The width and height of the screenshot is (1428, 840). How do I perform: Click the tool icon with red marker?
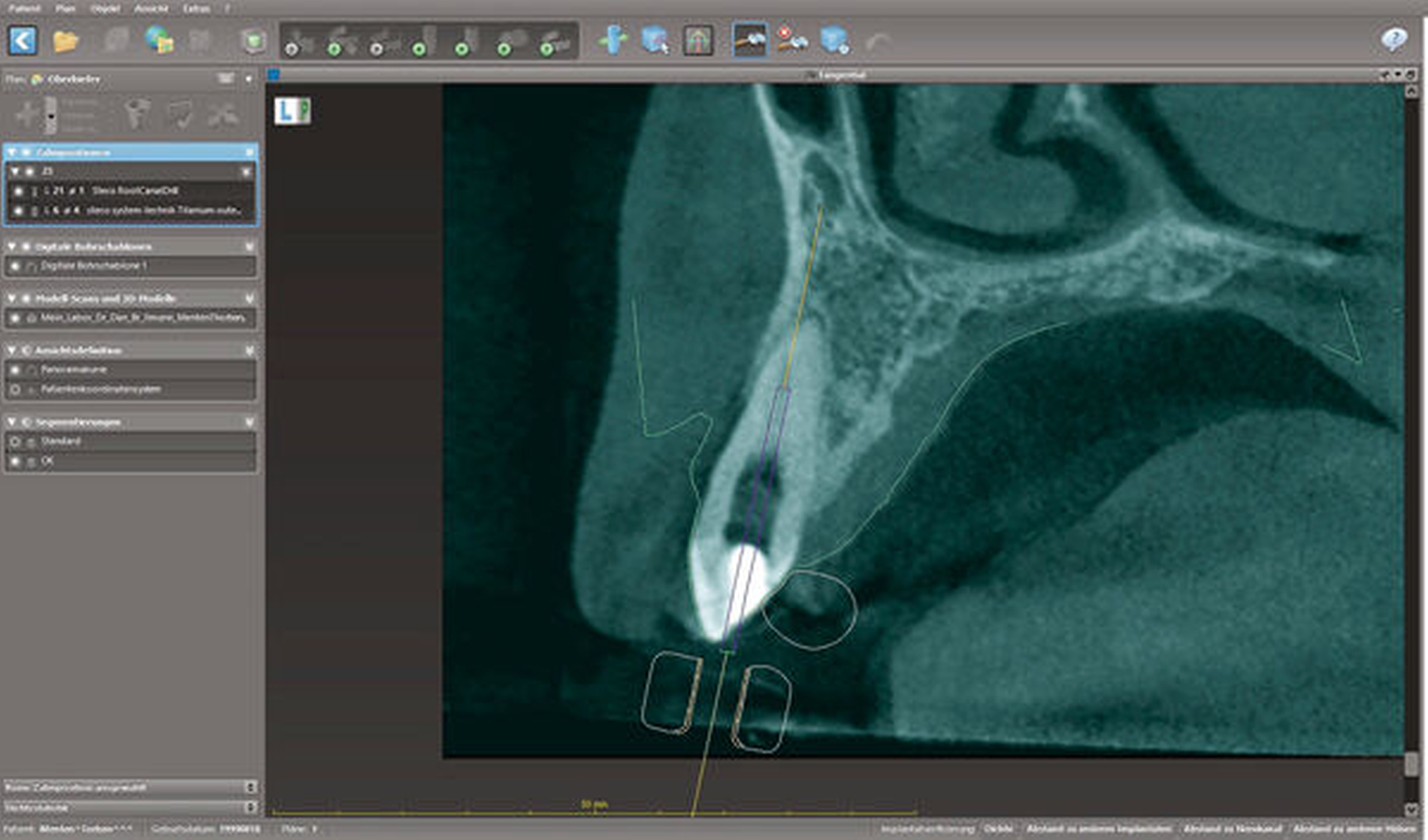[x=791, y=40]
